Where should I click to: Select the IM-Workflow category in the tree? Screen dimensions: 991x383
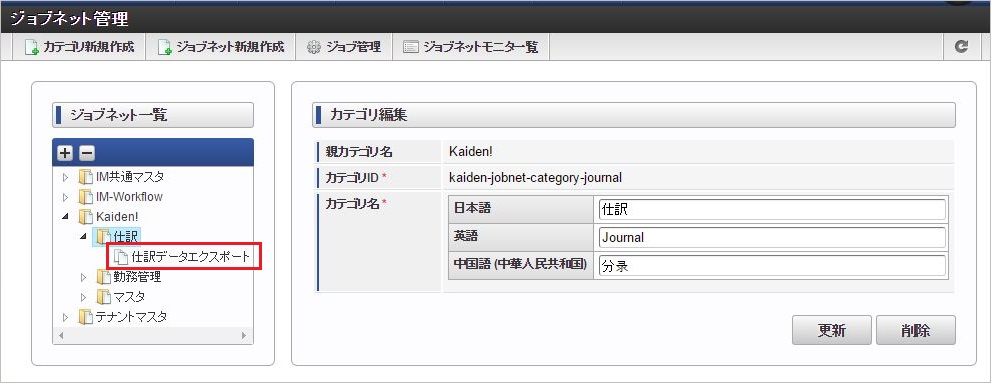[x=129, y=197]
